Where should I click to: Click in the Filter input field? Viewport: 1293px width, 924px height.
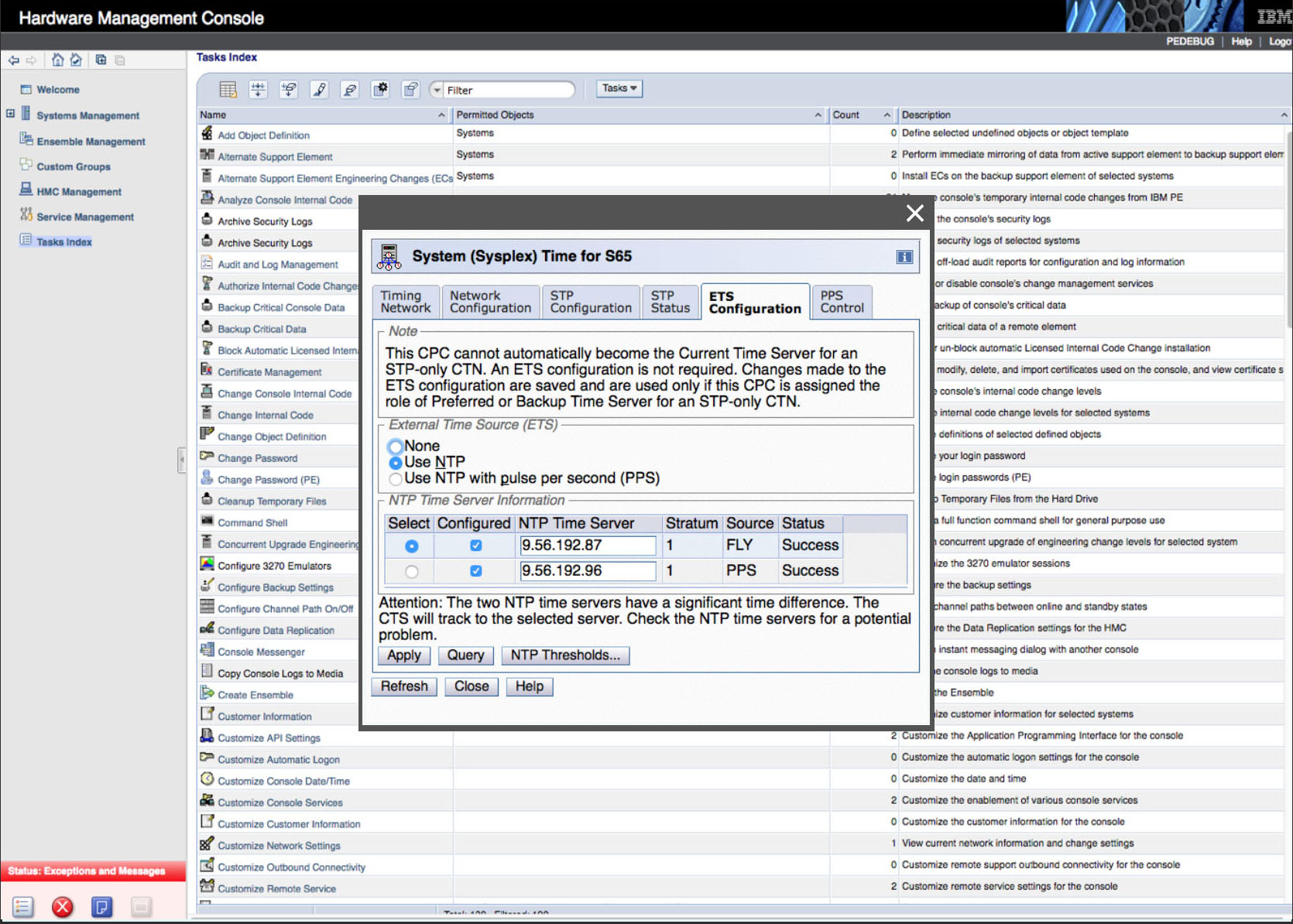tap(509, 90)
